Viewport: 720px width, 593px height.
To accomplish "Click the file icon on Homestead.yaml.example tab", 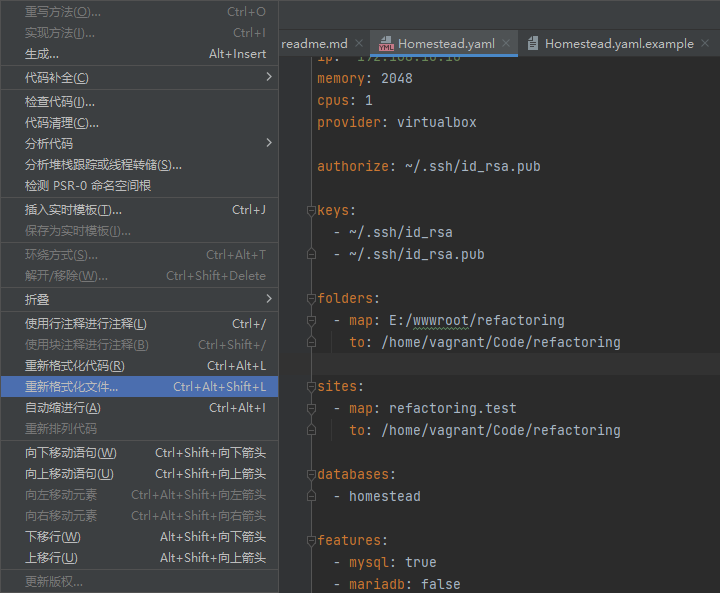I will (x=533, y=44).
